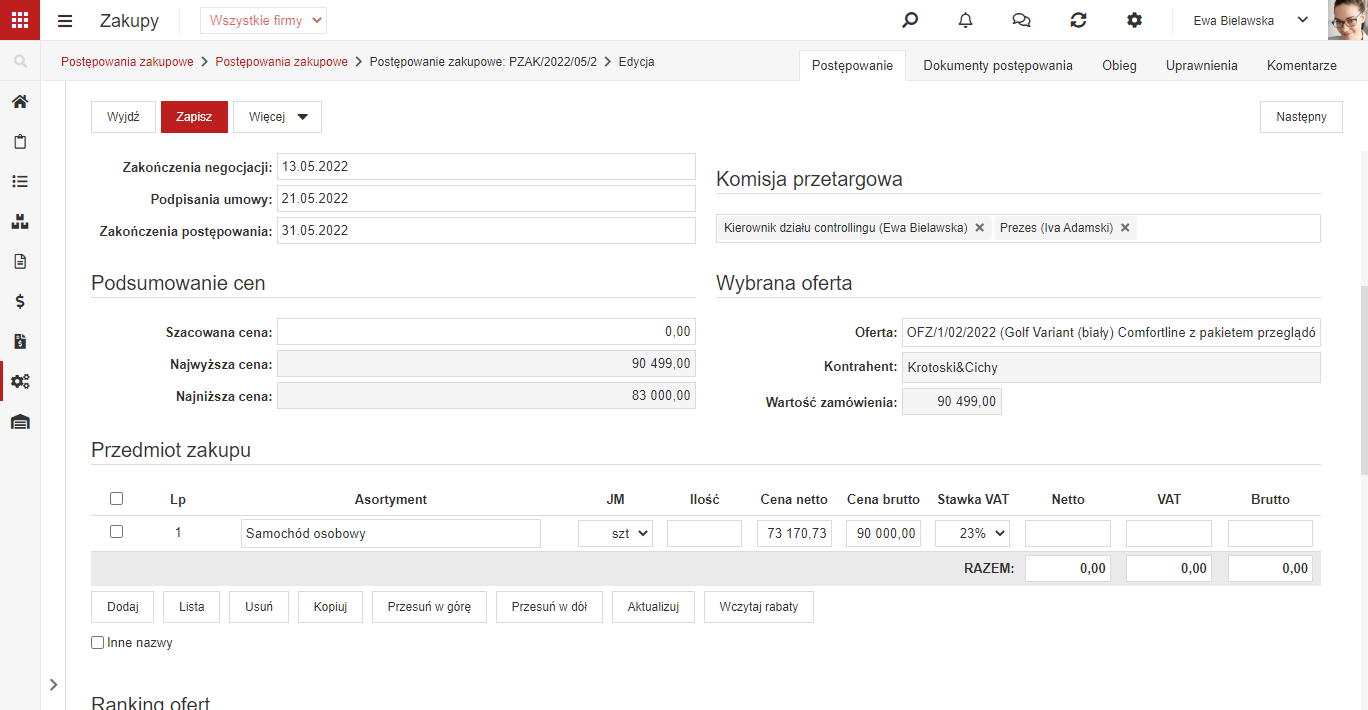Toggle the select-all checkbox in table header
The image size is (1368, 710).
point(116,498)
